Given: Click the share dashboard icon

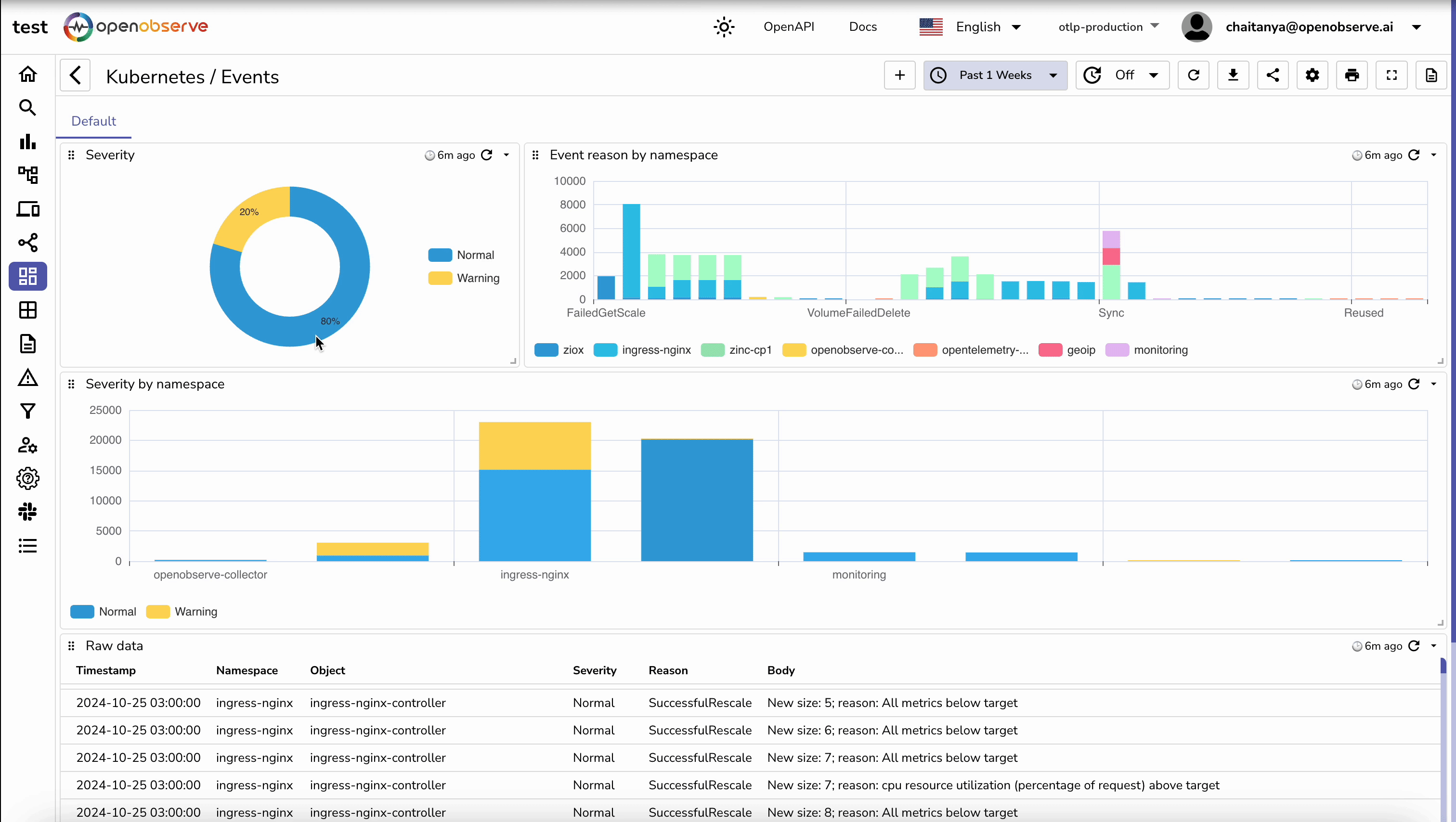Looking at the screenshot, I should point(1272,75).
